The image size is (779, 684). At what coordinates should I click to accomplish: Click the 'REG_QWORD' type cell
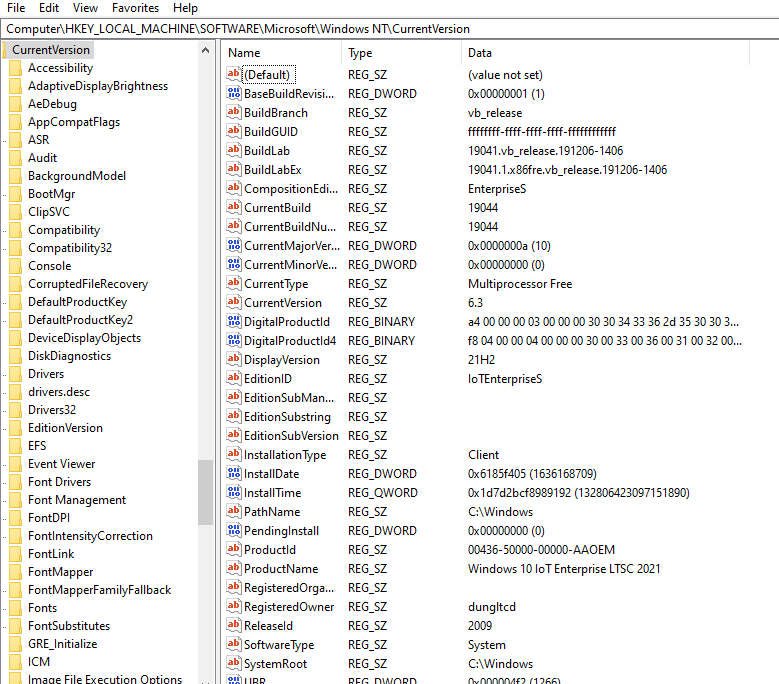(383, 492)
